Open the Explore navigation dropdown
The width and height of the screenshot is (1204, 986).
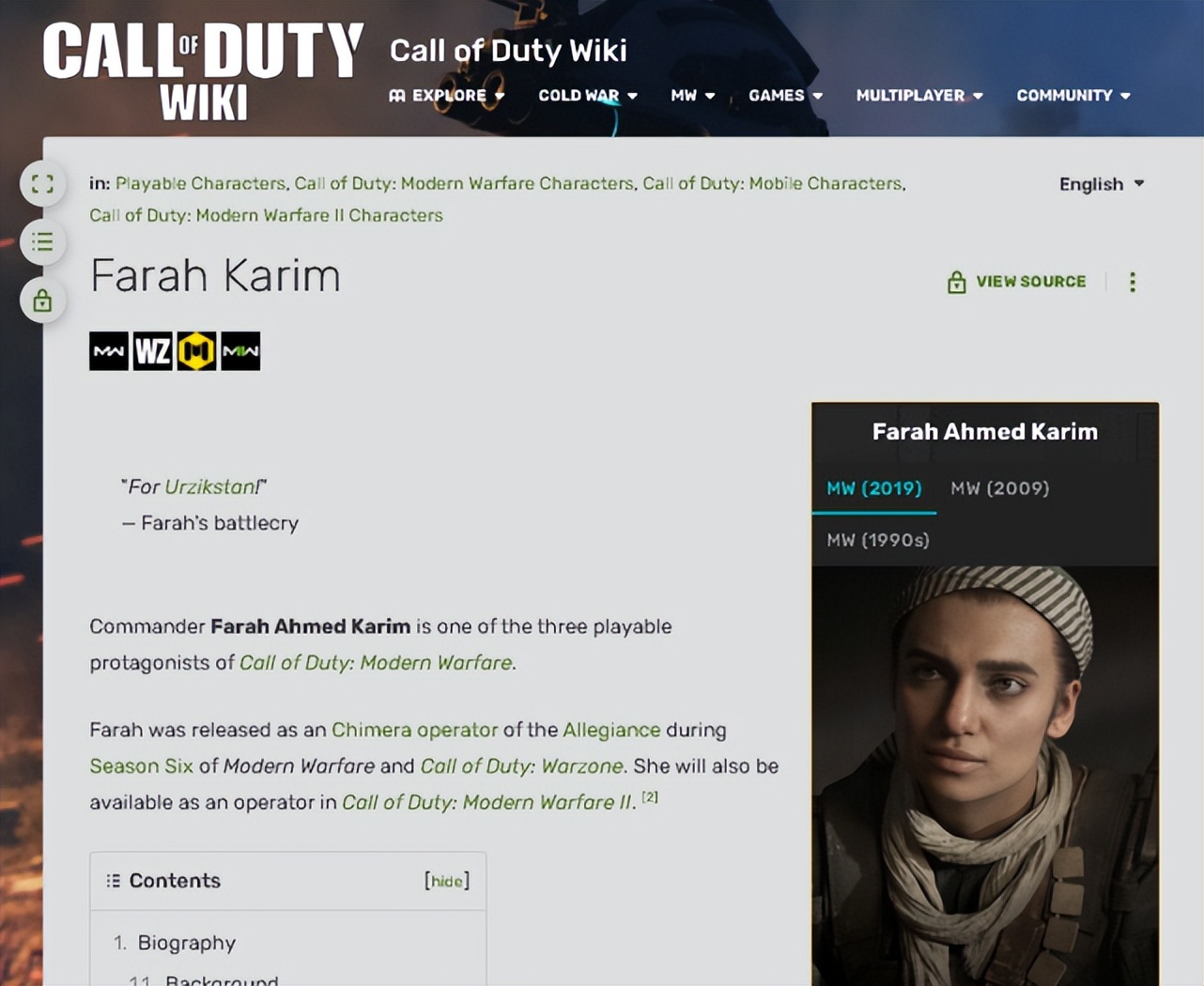[x=447, y=96]
